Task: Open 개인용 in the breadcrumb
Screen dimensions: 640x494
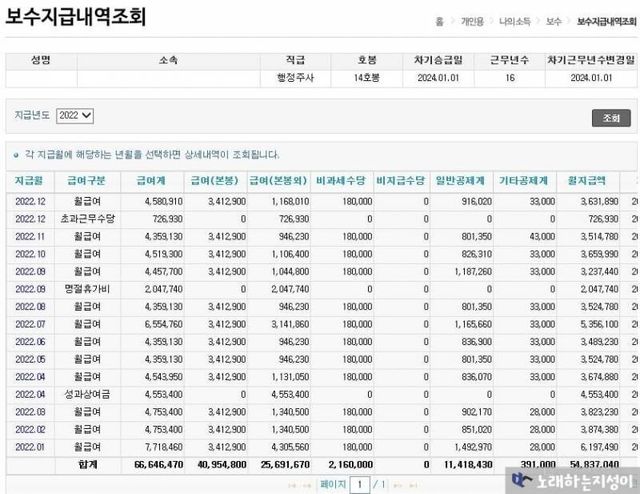Action: [x=473, y=20]
